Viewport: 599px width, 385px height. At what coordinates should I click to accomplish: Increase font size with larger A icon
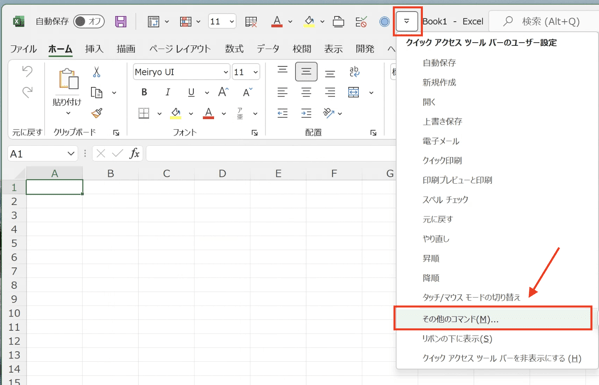[223, 92]
